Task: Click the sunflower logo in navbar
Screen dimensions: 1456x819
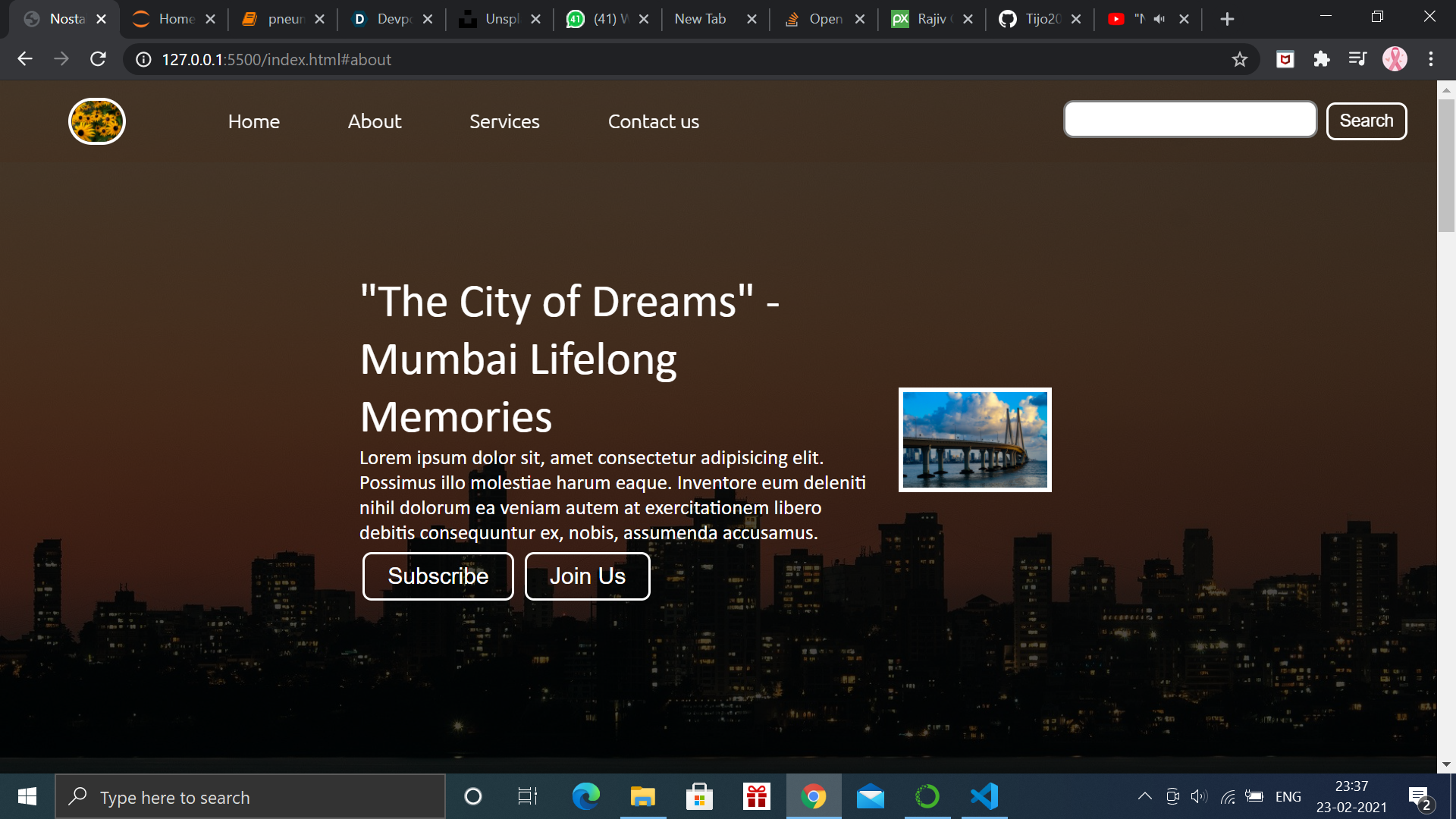Action: tap(97, 121)
